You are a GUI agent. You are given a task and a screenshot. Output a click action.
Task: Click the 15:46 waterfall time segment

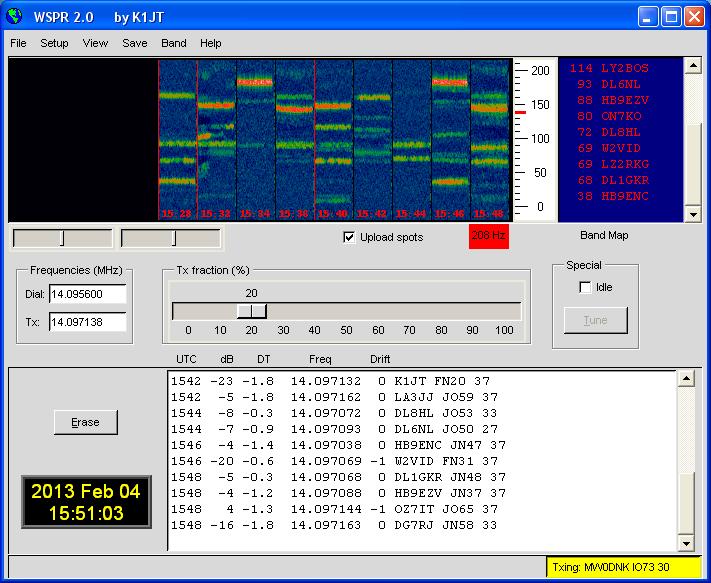(450, 138)
